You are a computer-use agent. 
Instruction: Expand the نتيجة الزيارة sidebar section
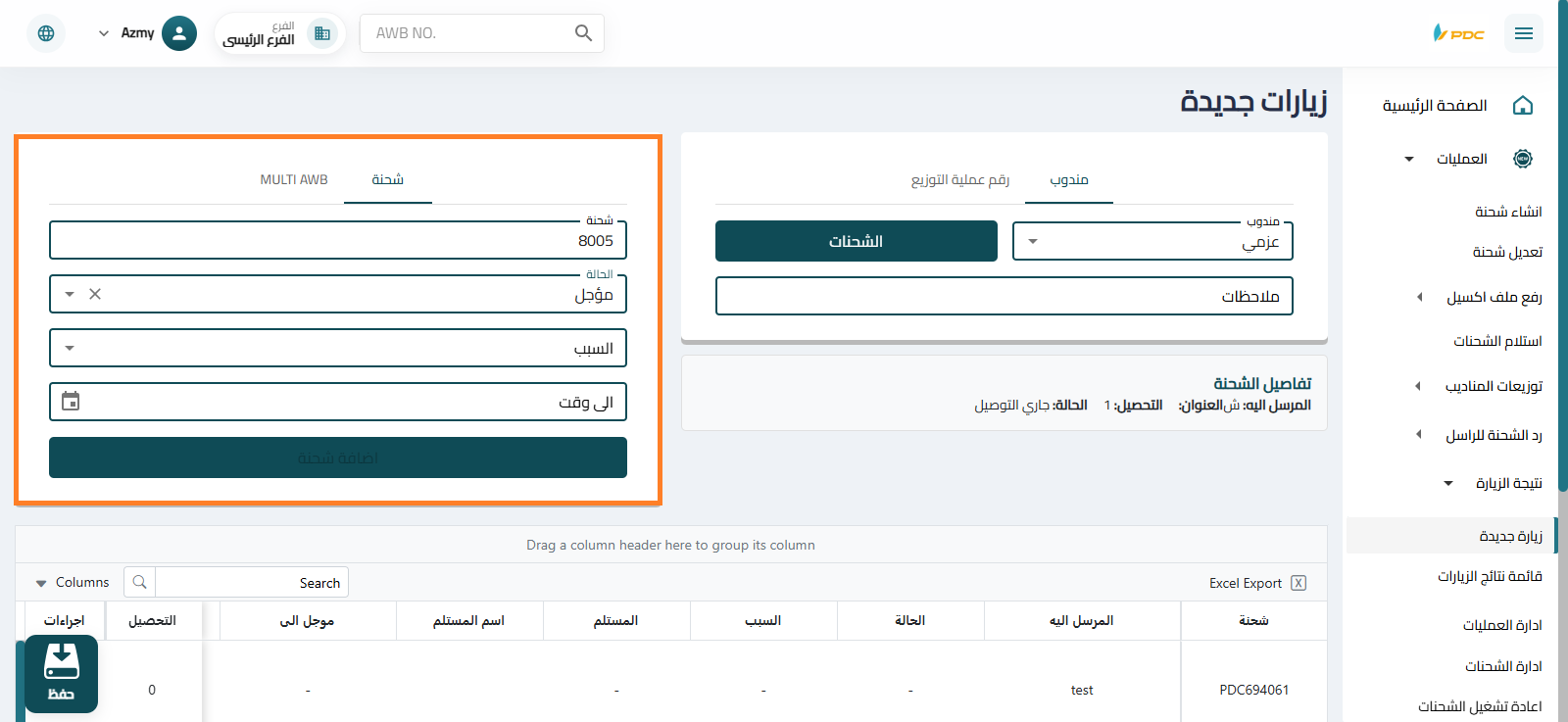pos(1494,483)
